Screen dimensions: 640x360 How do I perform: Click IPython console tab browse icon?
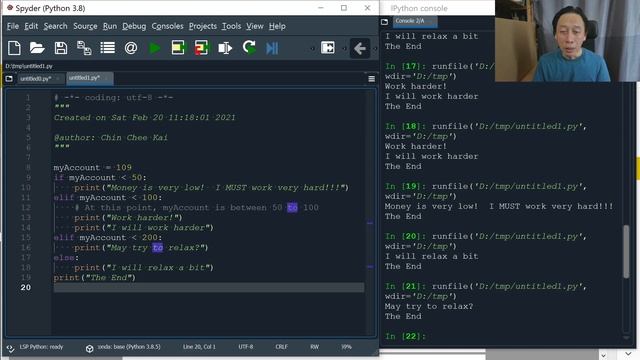(x=384, y=22)
